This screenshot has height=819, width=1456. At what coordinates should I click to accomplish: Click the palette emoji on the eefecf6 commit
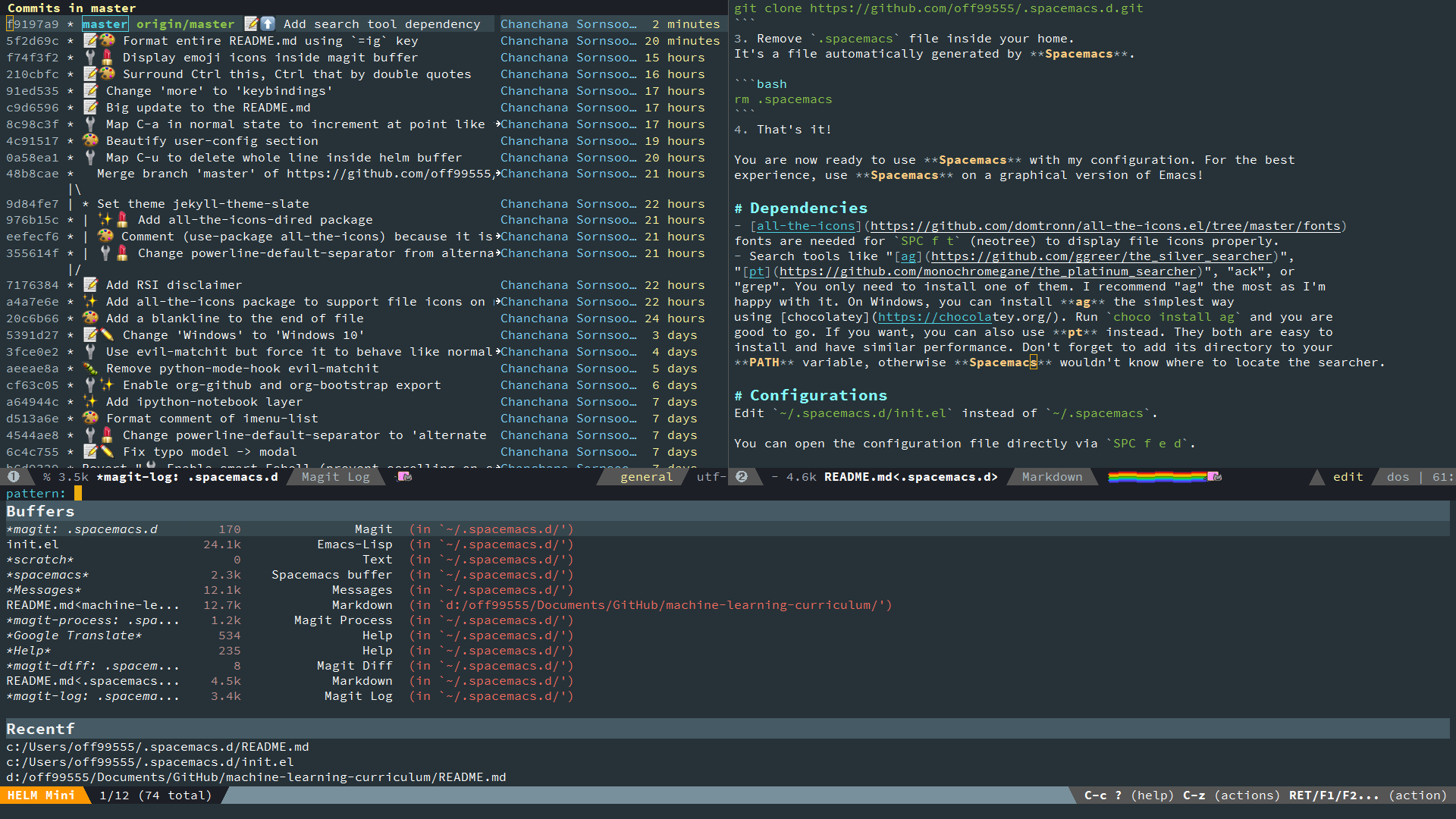[105, 237]
